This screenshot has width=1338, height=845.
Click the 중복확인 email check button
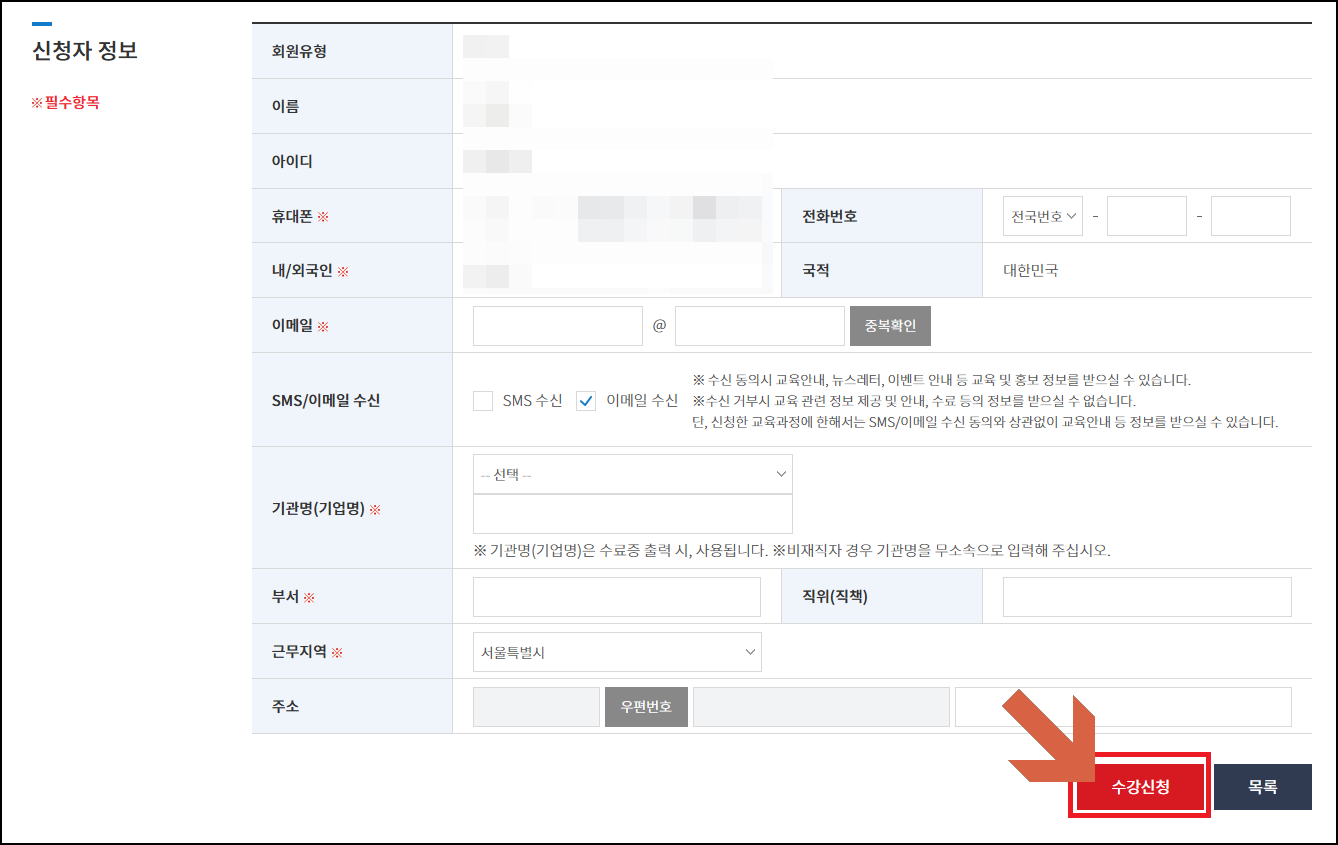coord(890,326)
